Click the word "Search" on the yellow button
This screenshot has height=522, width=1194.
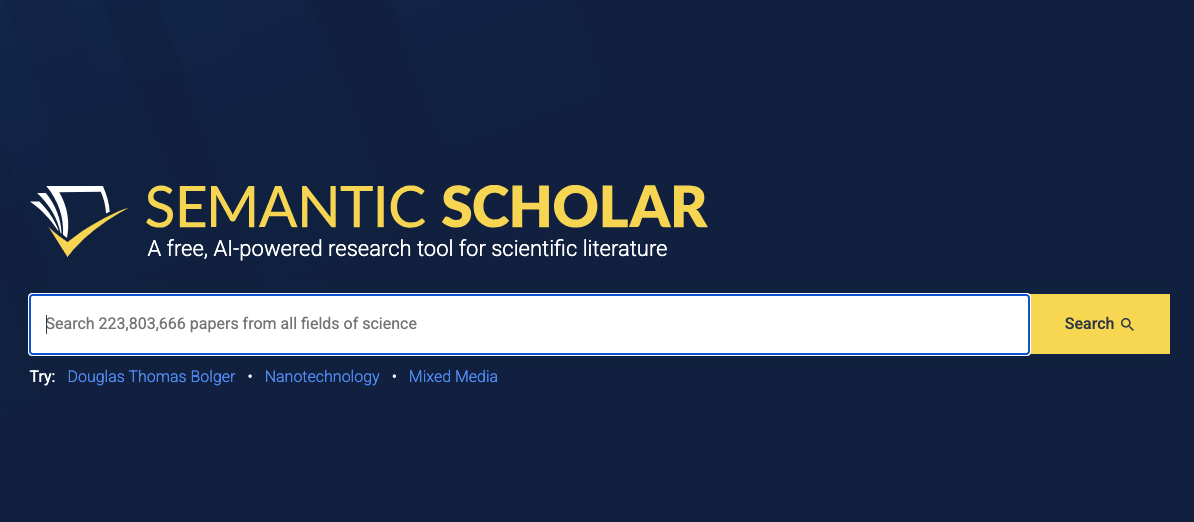click(1089, 324)
